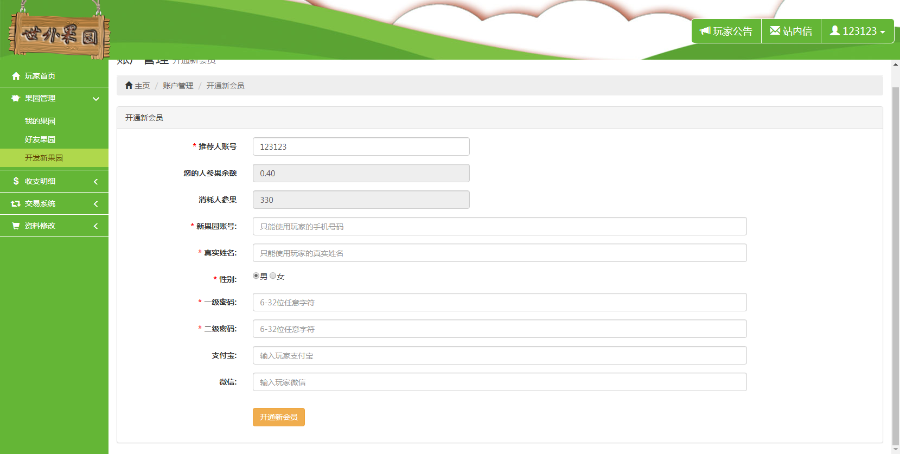Click the wooden 世外果园 logo sign
The width and height of the screenshot is (900, 454).
click(59, 36)
